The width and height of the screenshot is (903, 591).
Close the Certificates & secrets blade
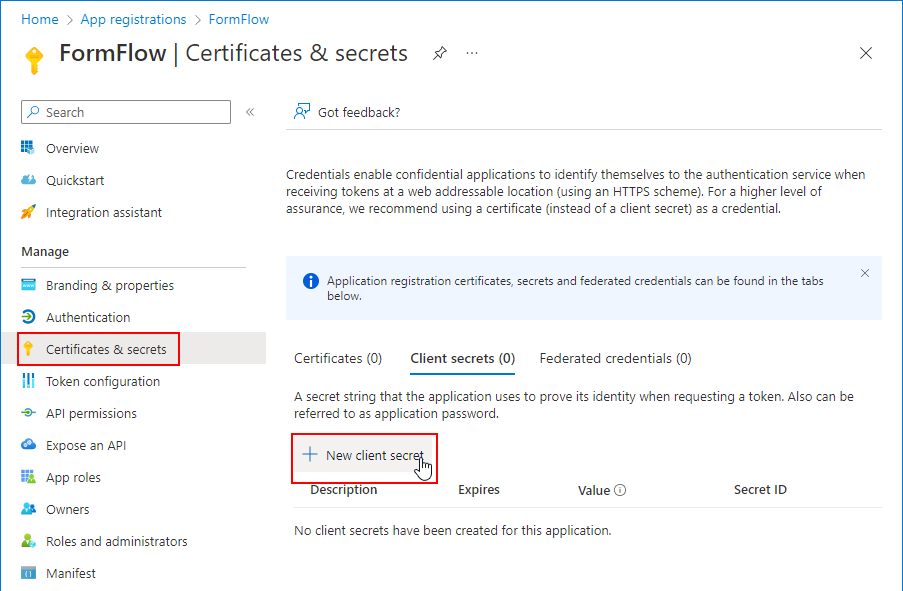pyautogui.click(x=866, y=53)
